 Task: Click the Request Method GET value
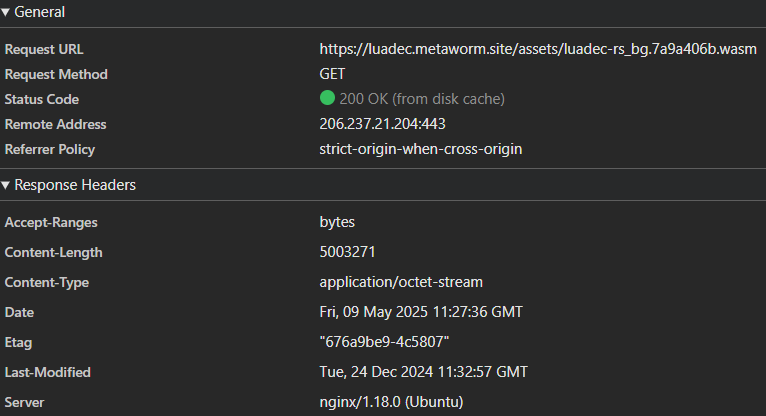[x=333, y=74]
